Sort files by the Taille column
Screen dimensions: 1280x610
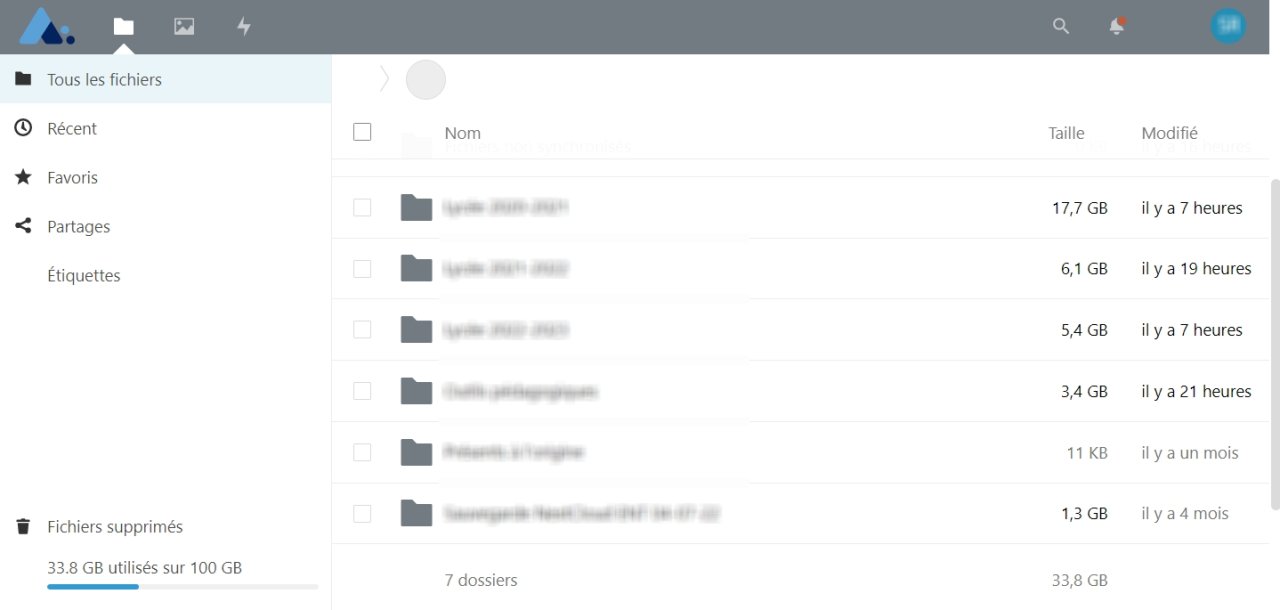tap(1066, 133)
